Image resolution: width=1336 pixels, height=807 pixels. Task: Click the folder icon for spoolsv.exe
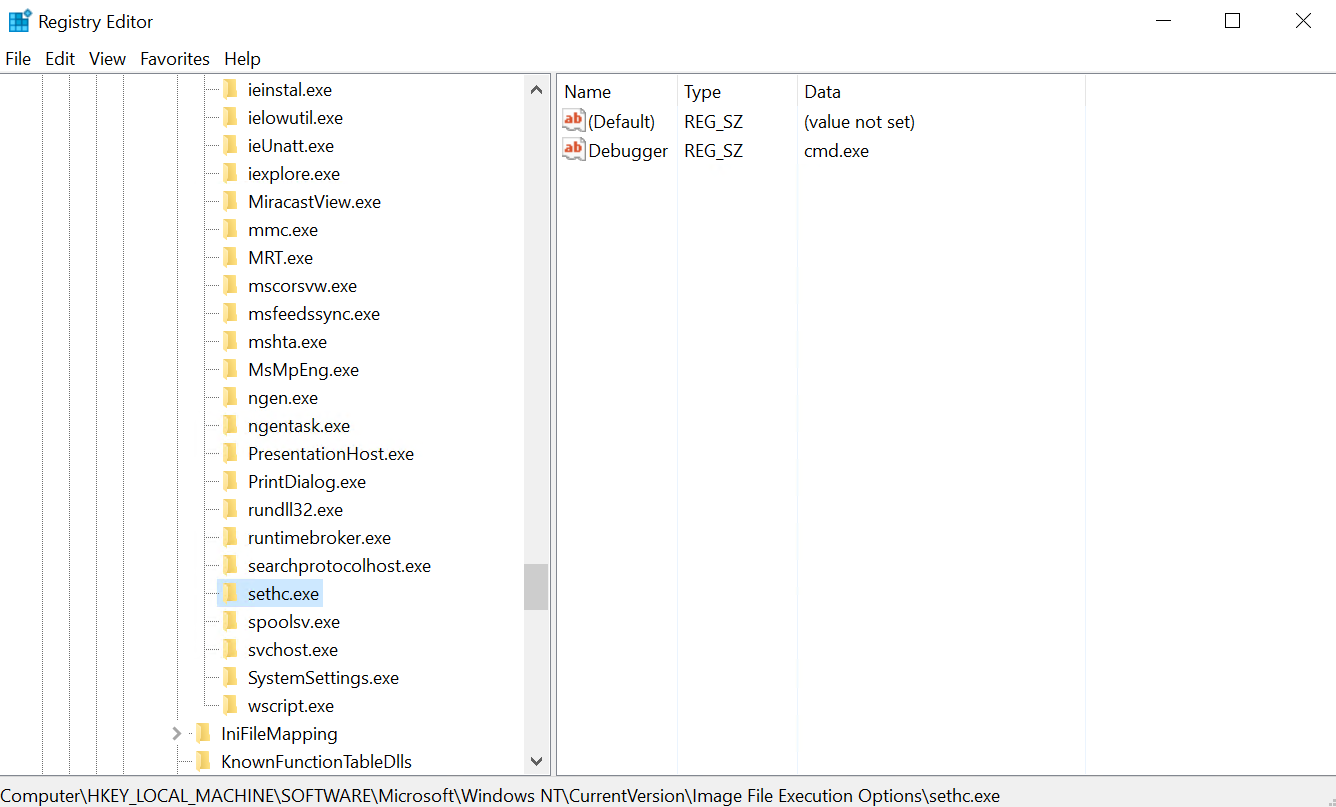click(x=231, y=622)
